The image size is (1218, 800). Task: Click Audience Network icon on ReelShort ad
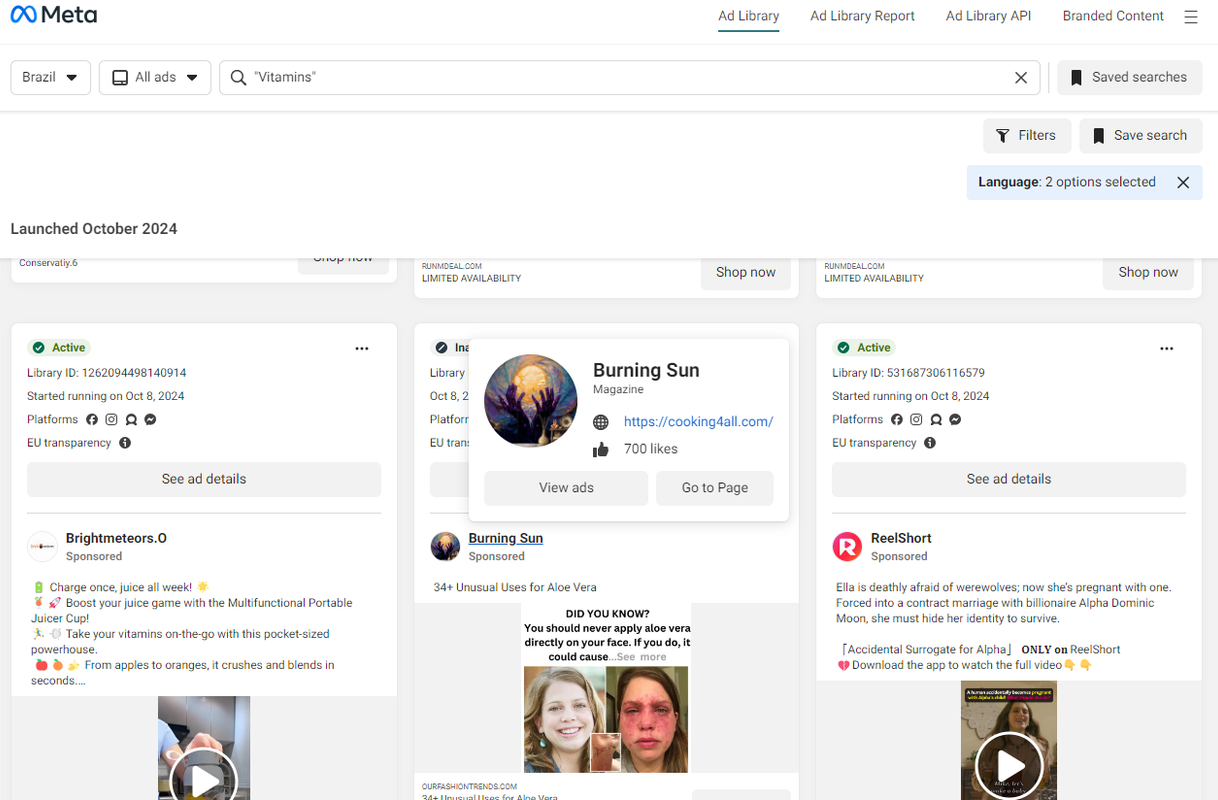936,420
